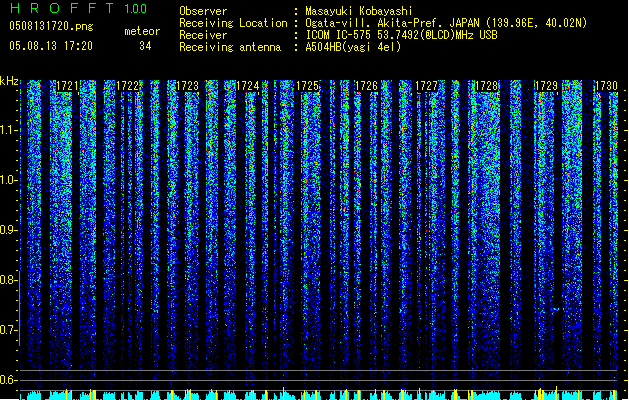The image size is (629, 400).
Task: Click the 1727 time marker
Action: point(426,86)
